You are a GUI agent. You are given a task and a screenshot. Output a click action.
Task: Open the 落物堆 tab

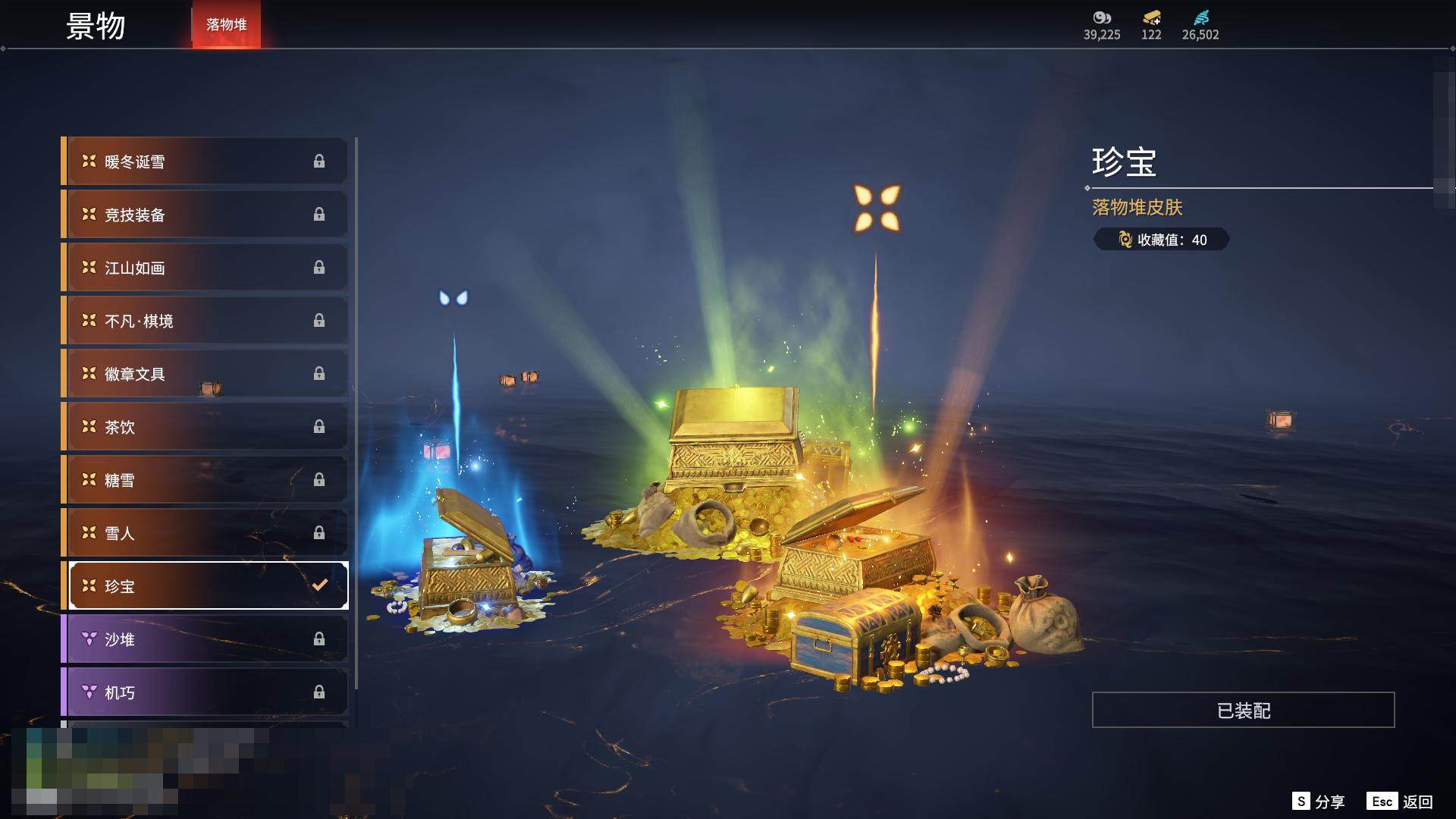pyautogui.click(x=226, y=24)
